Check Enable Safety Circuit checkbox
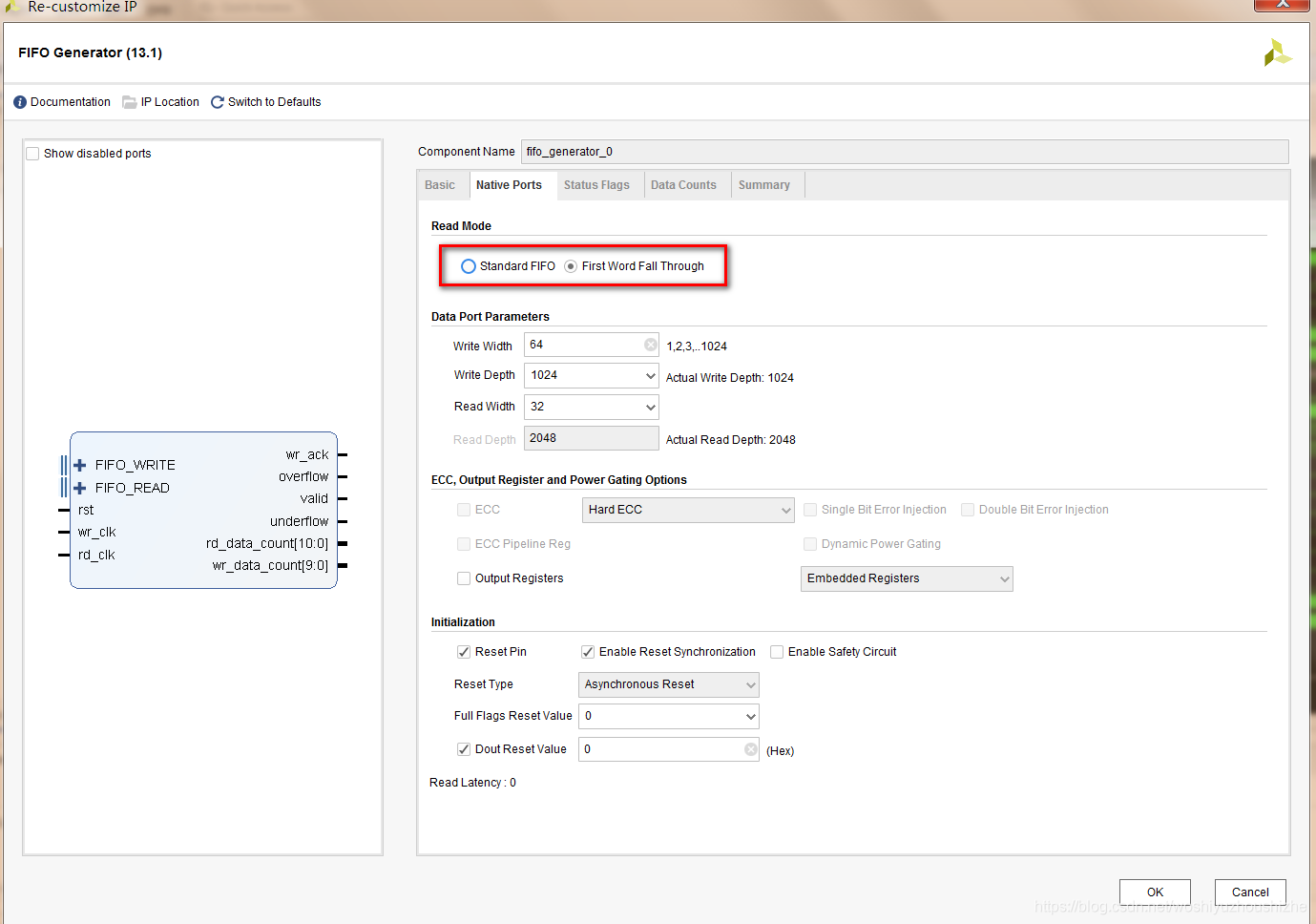This screenshot has width=1316, height=924. tap(777, 652)
